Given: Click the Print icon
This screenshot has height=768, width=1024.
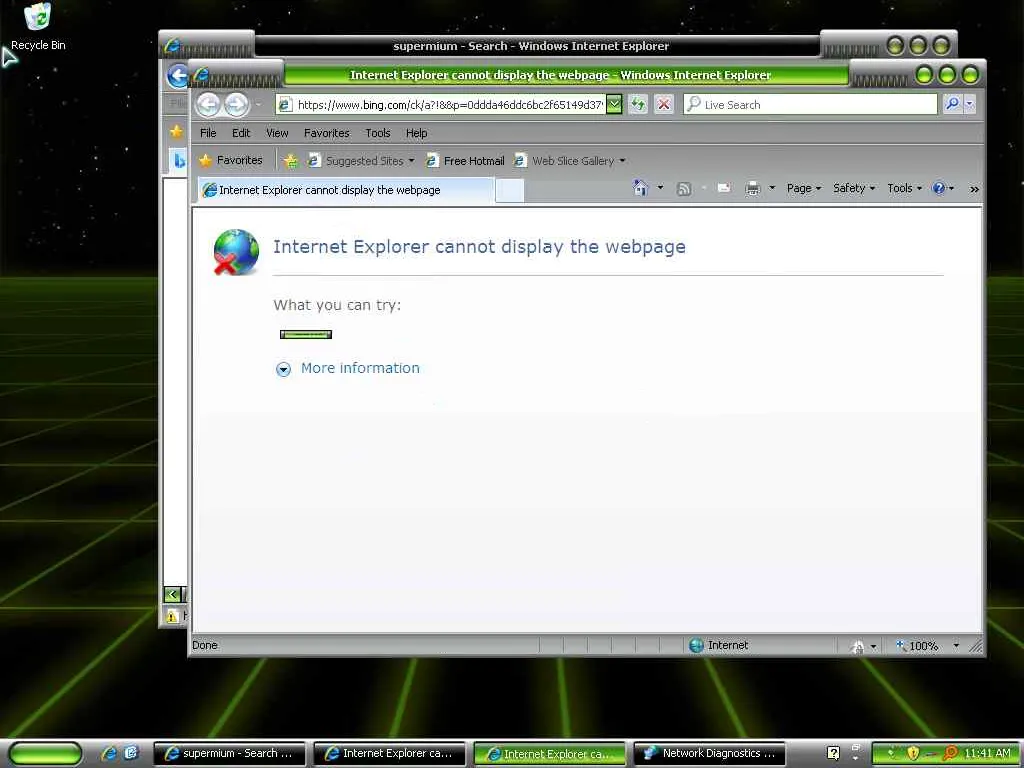Looking at the screenshot, I should click(752, 189).
